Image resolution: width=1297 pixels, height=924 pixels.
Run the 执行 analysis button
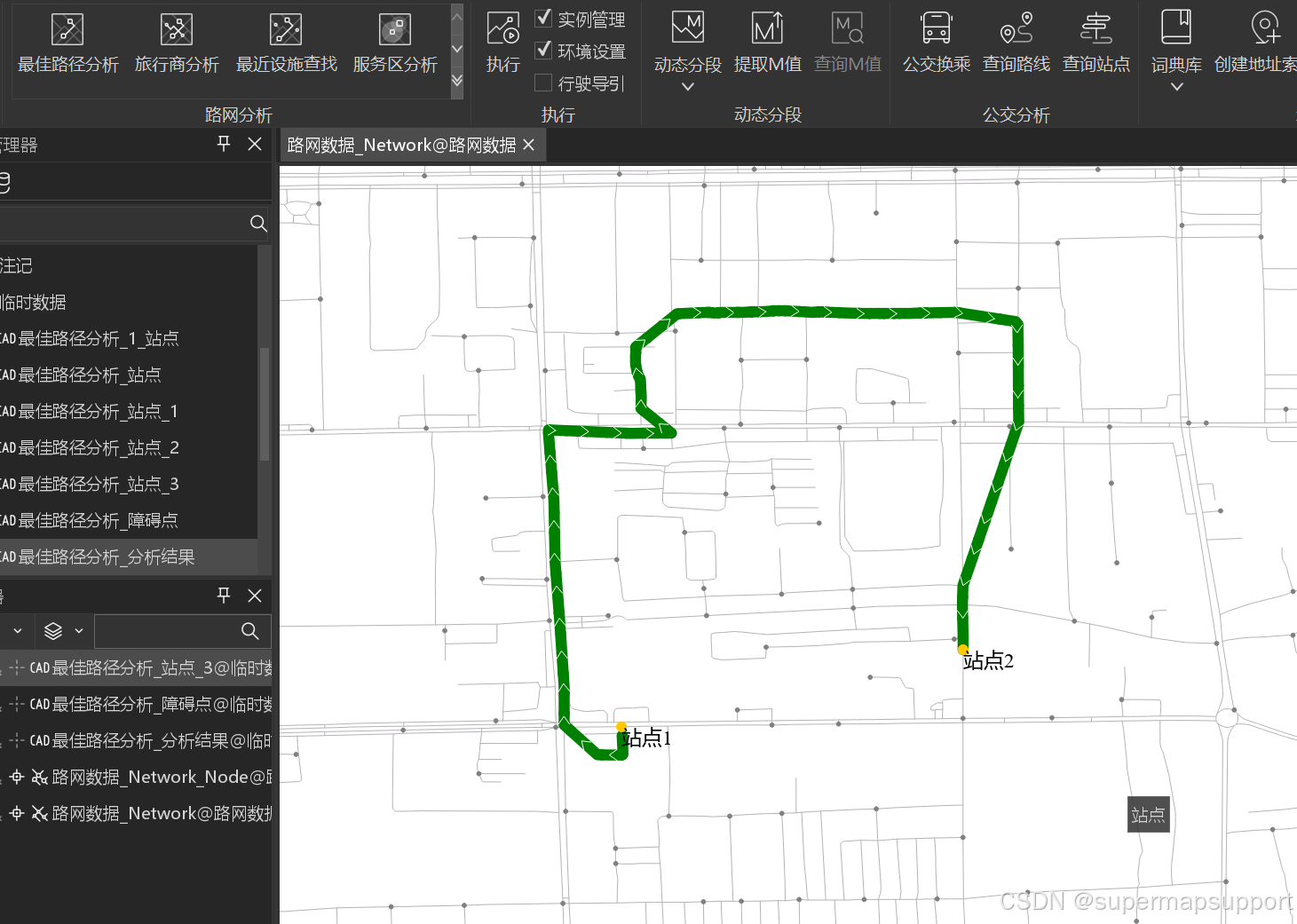(503, 43)
